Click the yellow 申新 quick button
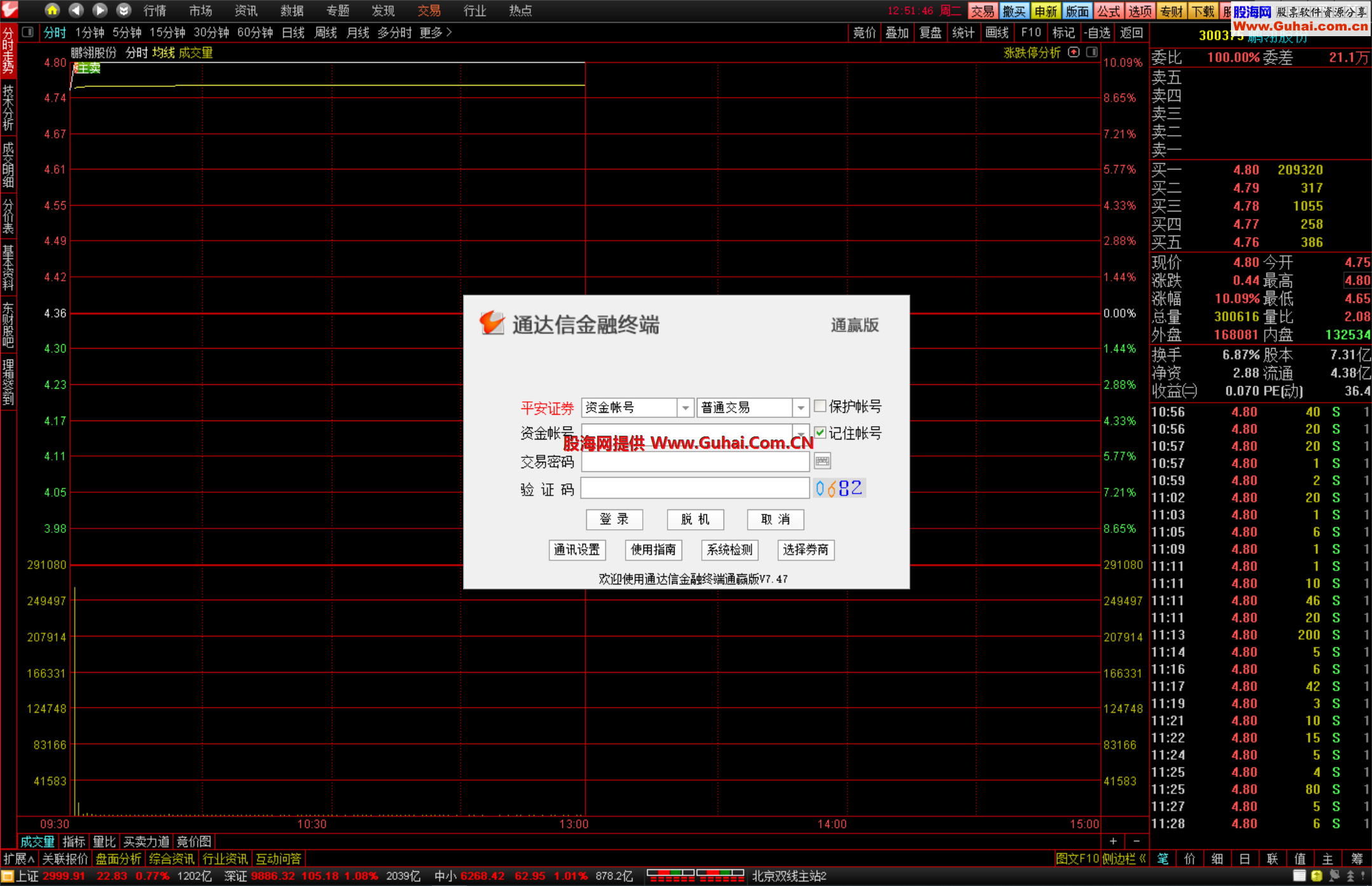Image resolution: width=1372 pixels, height=886 pixels. coord(1046,11)
